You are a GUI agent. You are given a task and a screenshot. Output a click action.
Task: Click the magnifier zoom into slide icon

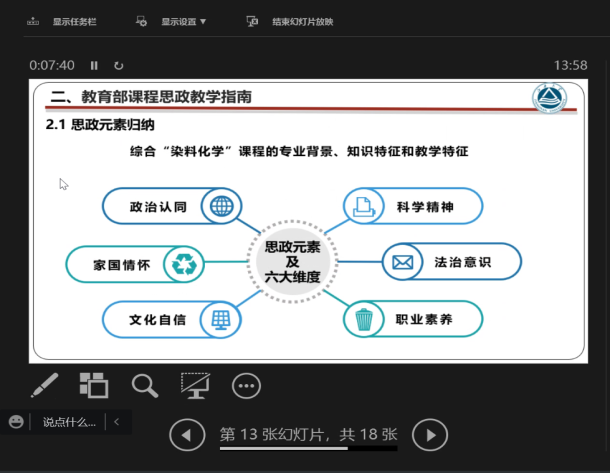pyautogui.click(x=145, y=385)
